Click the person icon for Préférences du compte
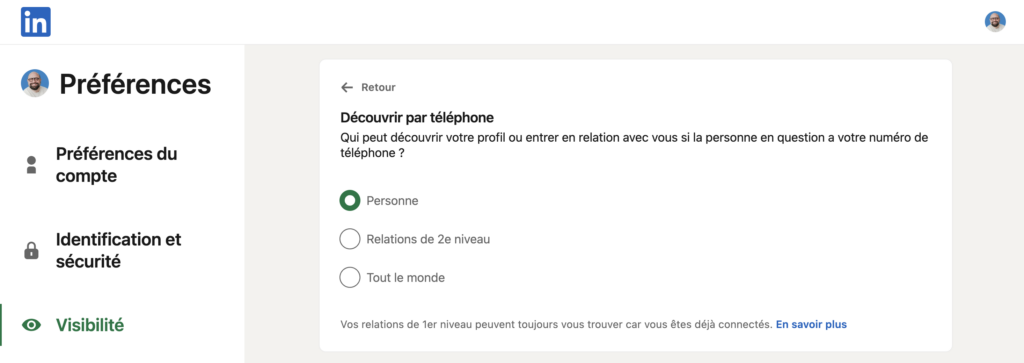1024x363 pixels. coord(31,165)
